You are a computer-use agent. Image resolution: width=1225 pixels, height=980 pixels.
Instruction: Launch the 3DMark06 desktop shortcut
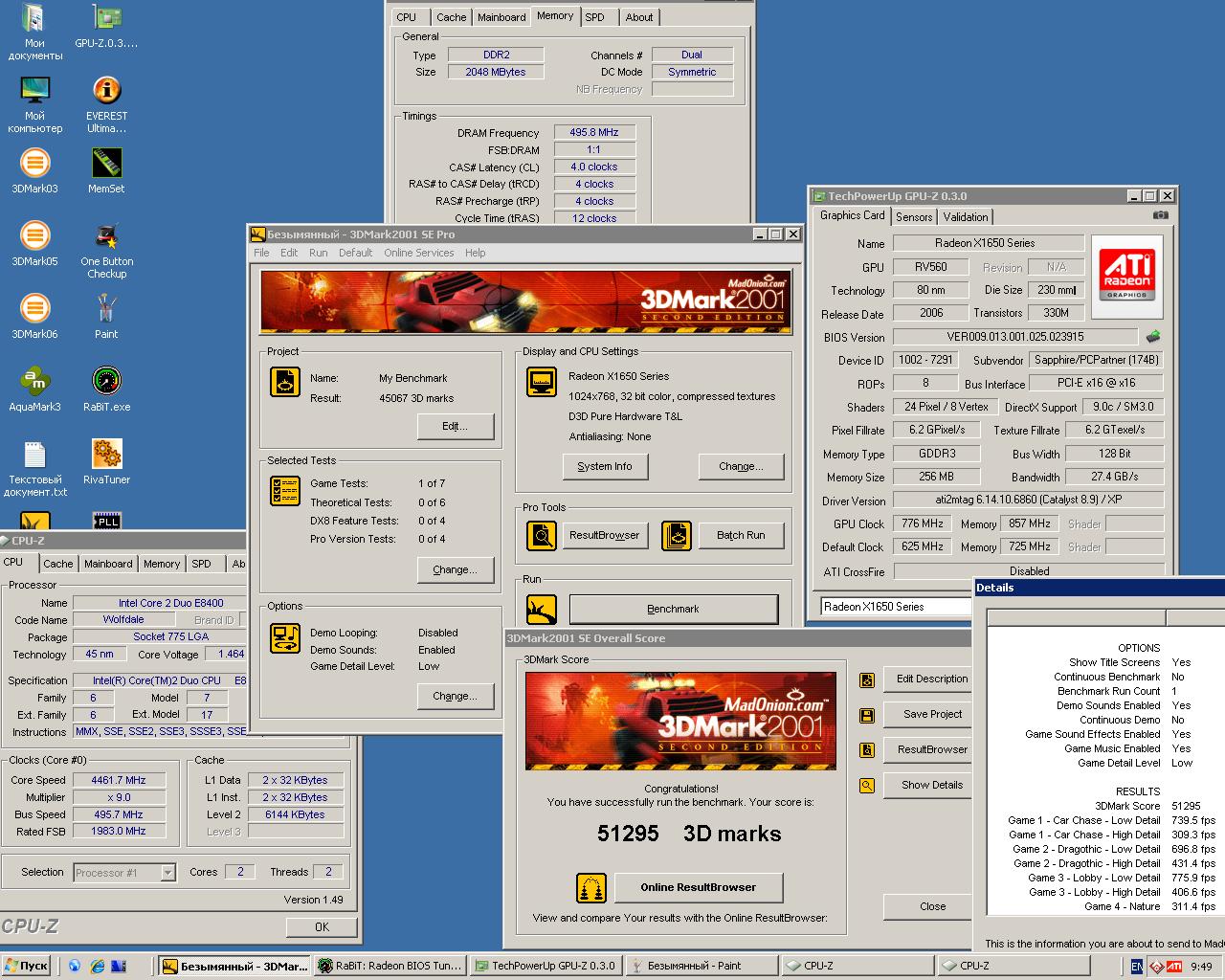(34, 317)
